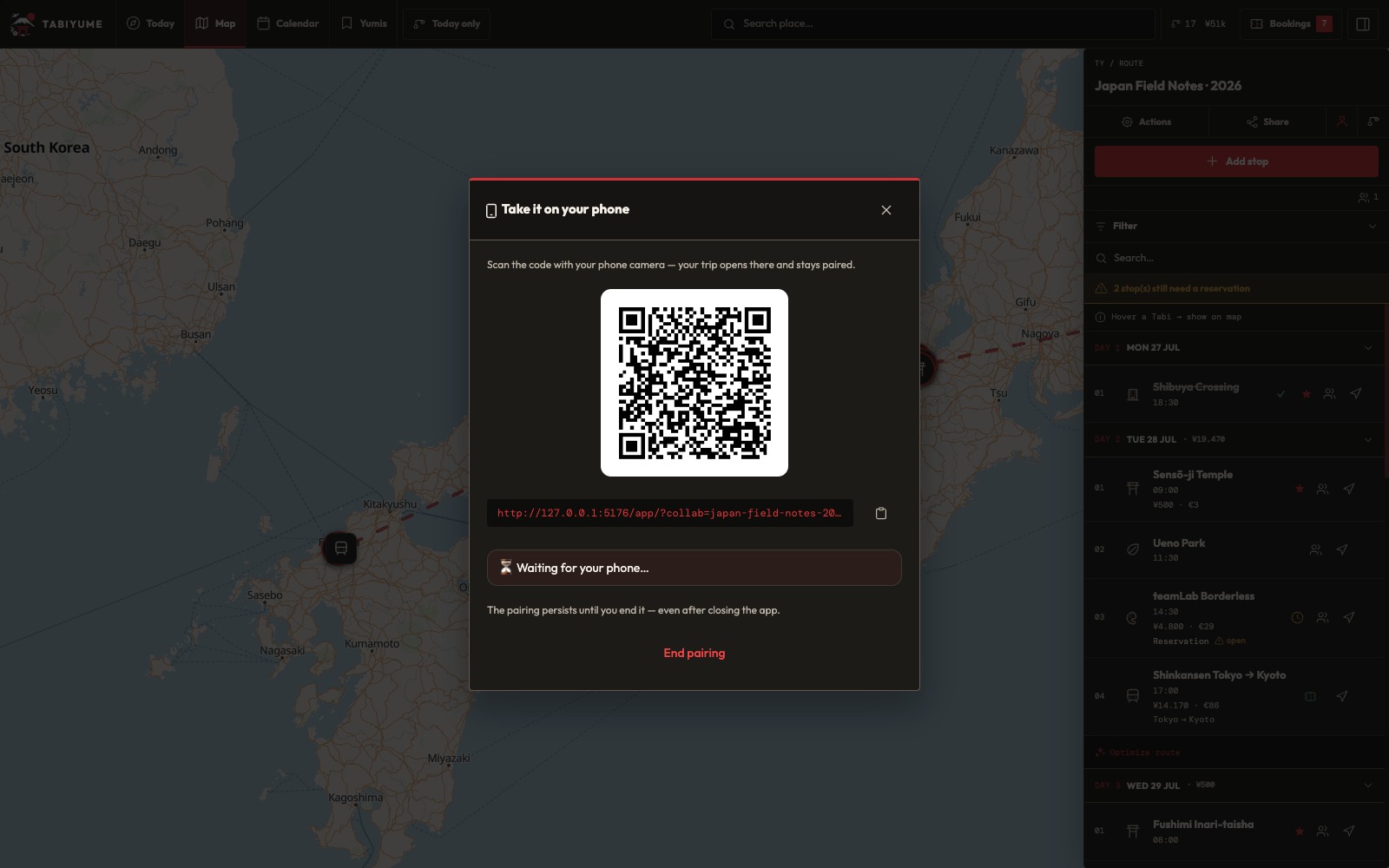The image size is (1389, 868).
Task: Toggle the Today only filter
Action: point(447,23)
